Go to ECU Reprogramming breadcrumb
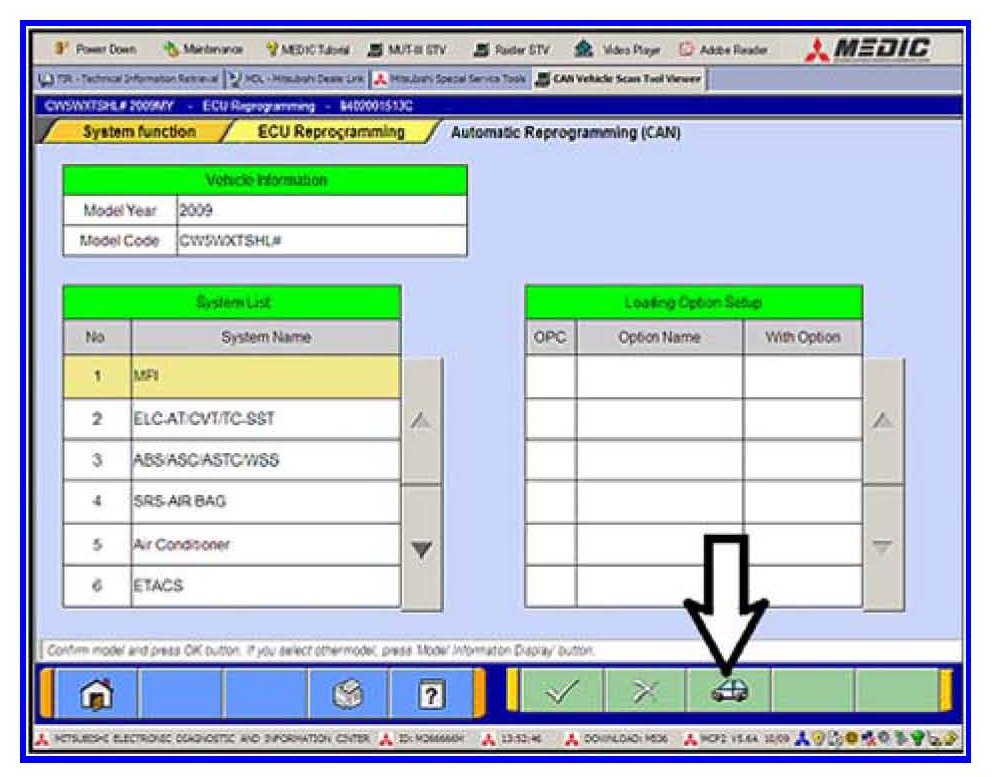The image size is (993, 777). point(330,132)
